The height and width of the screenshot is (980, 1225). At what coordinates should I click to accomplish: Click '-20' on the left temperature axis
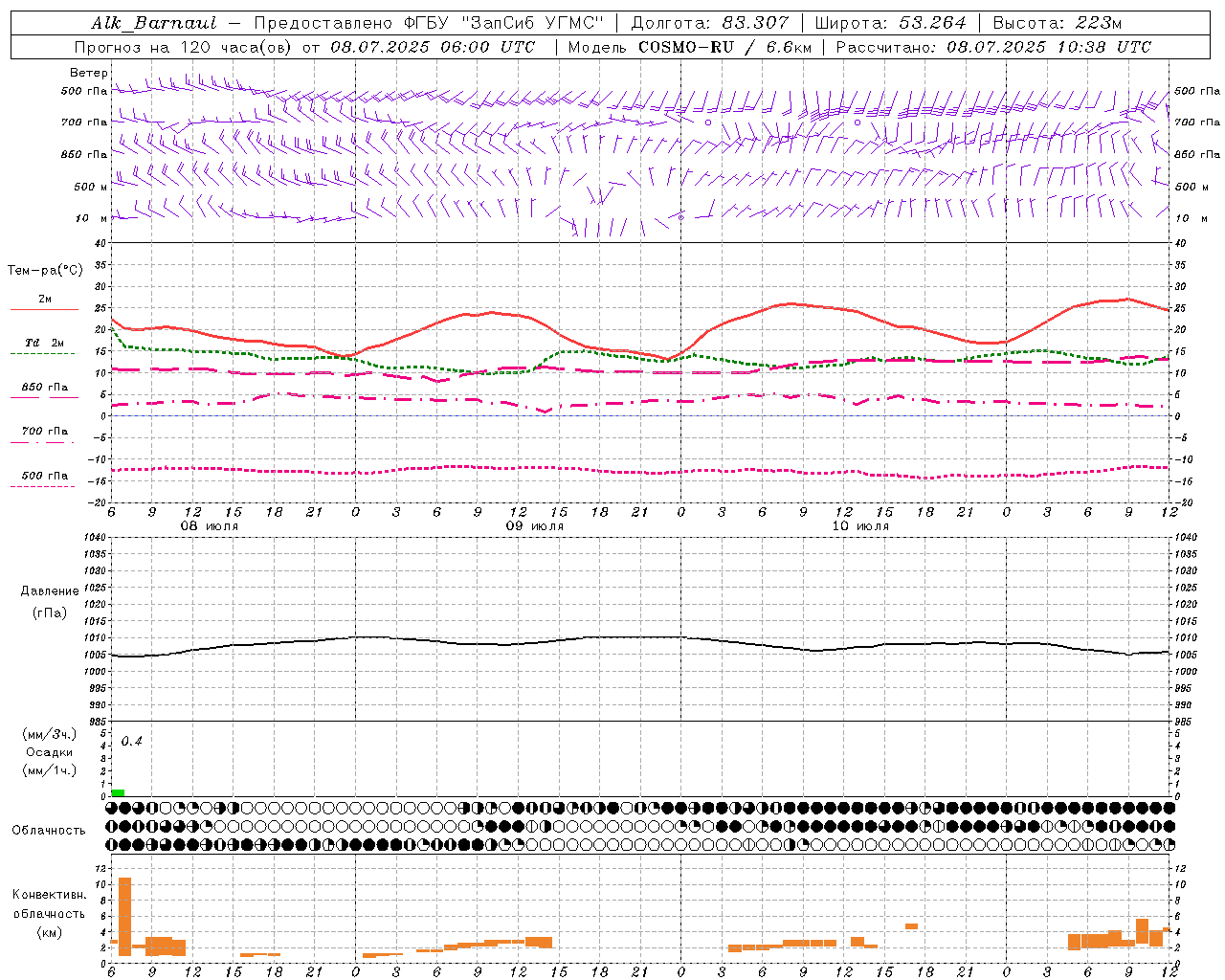tap(96, 502)
